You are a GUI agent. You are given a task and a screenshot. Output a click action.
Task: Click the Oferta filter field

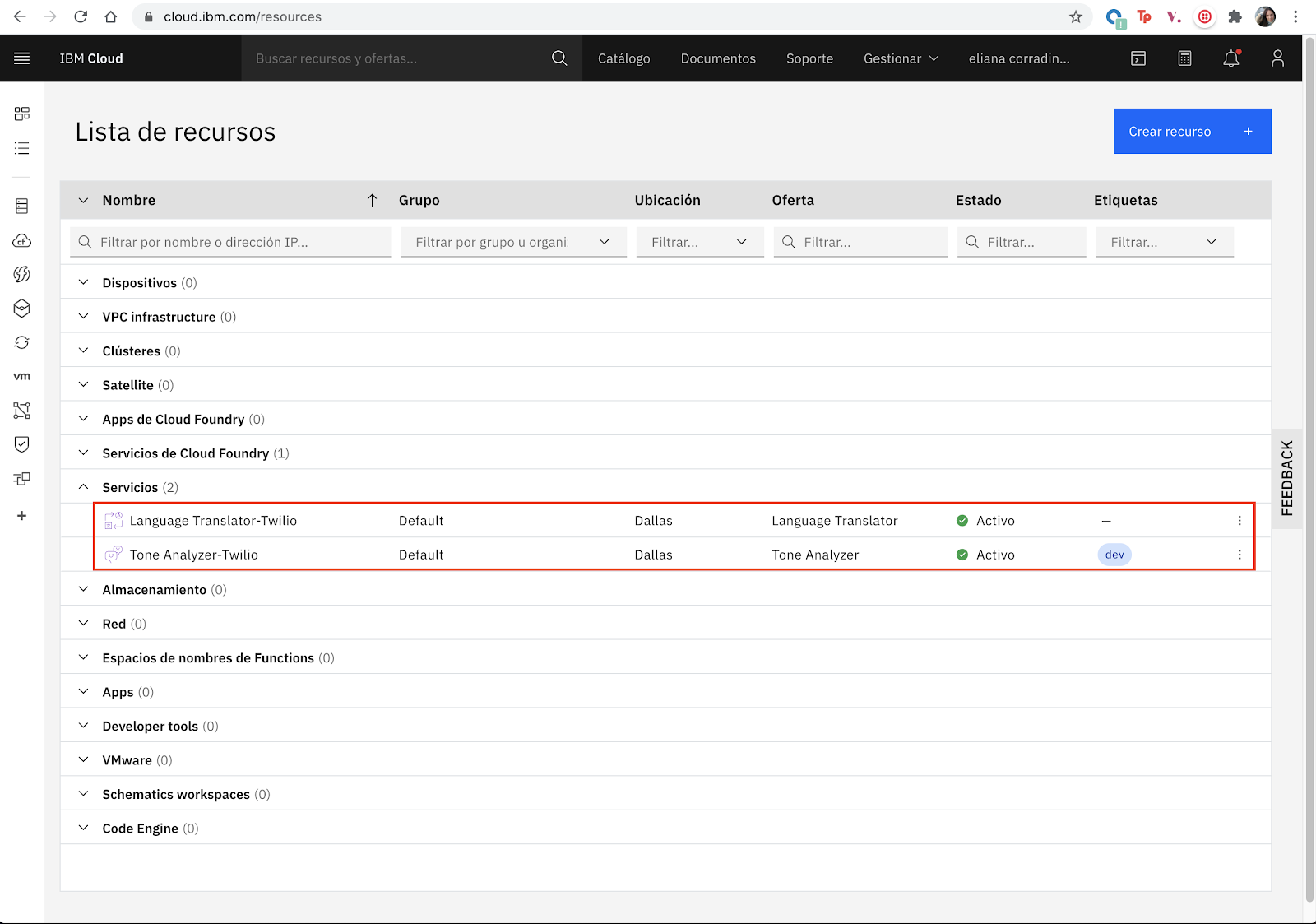tap(861, 242)
